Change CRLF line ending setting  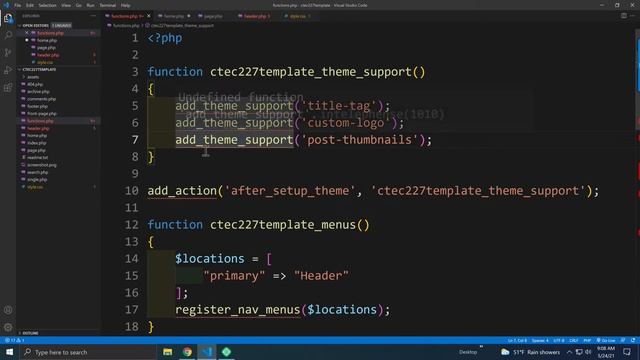click(x=573, y=340)
